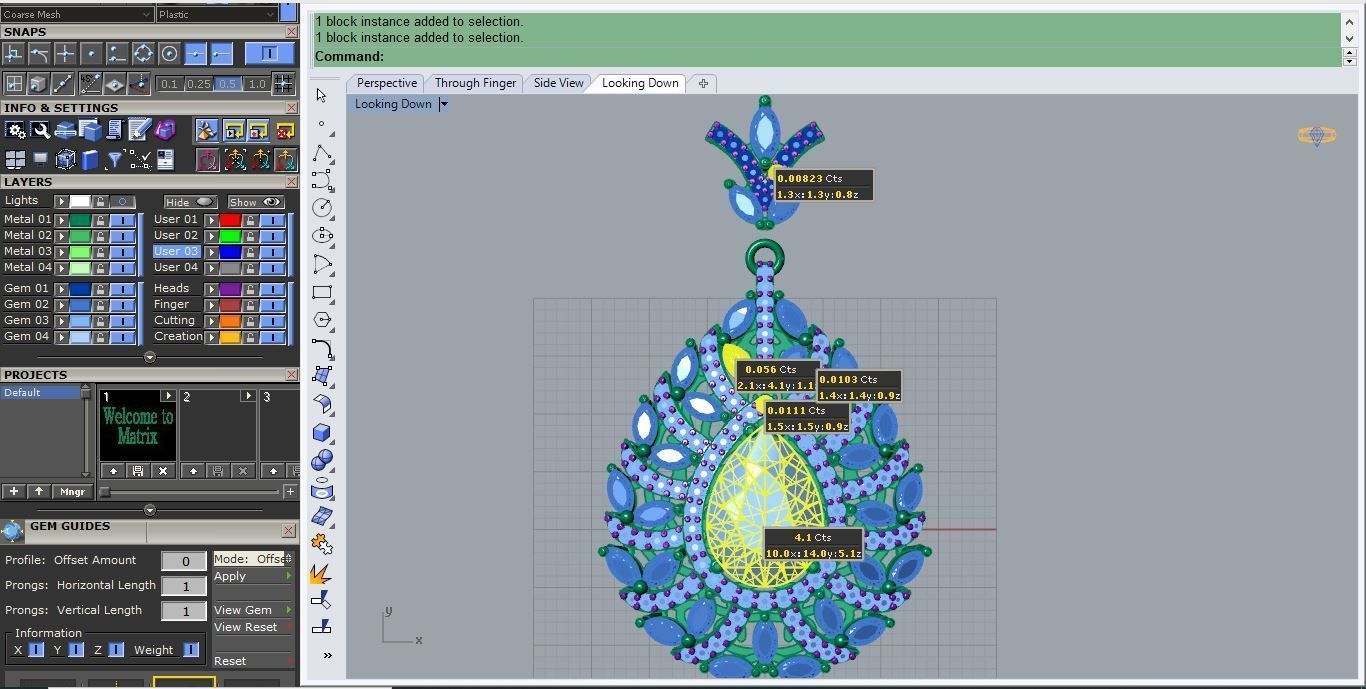
Task: Open the gears settings icon in Info & Settings
Action: point(15,130)
